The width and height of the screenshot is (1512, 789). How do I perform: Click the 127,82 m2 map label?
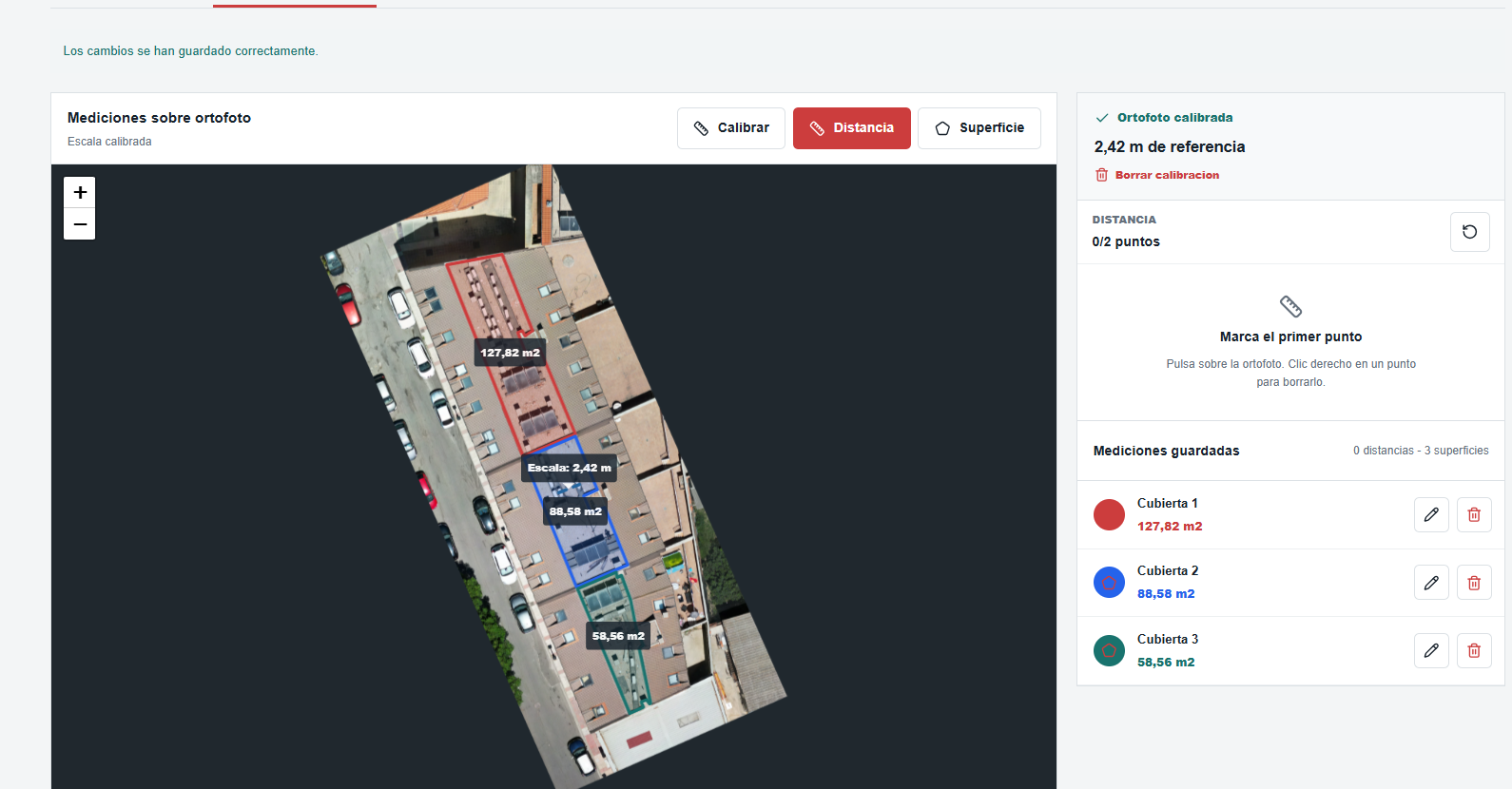(x=510, y=353)
